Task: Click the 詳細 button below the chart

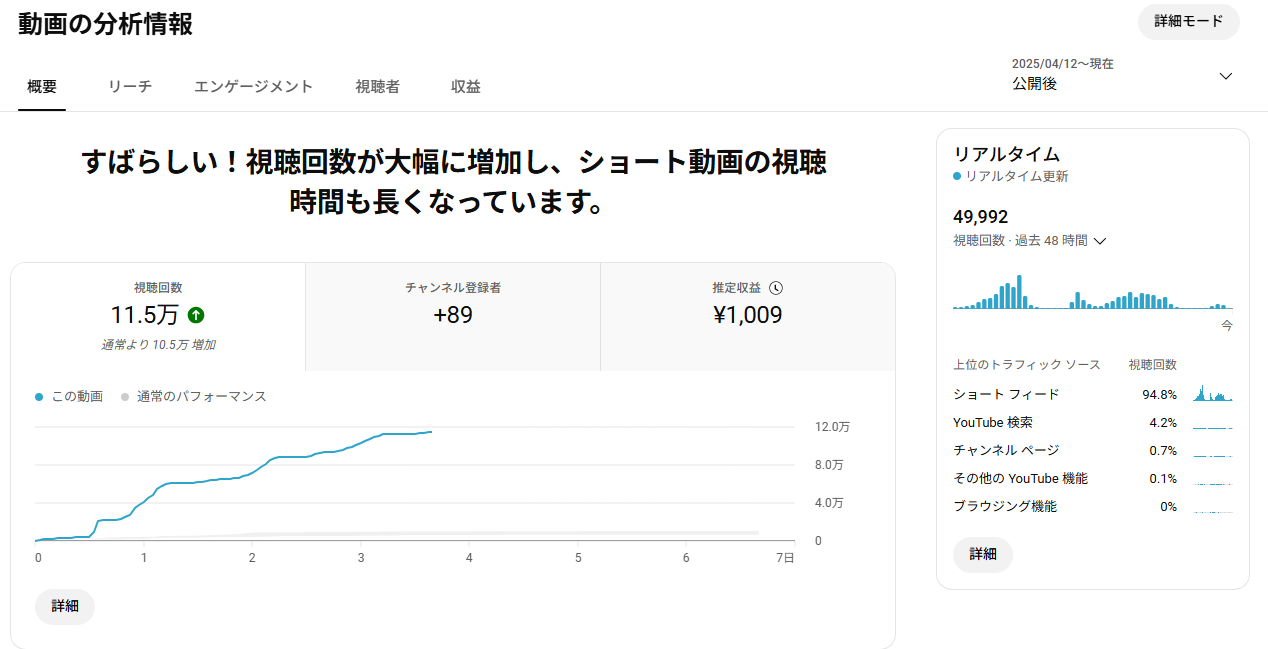Action: click(65, 606)
